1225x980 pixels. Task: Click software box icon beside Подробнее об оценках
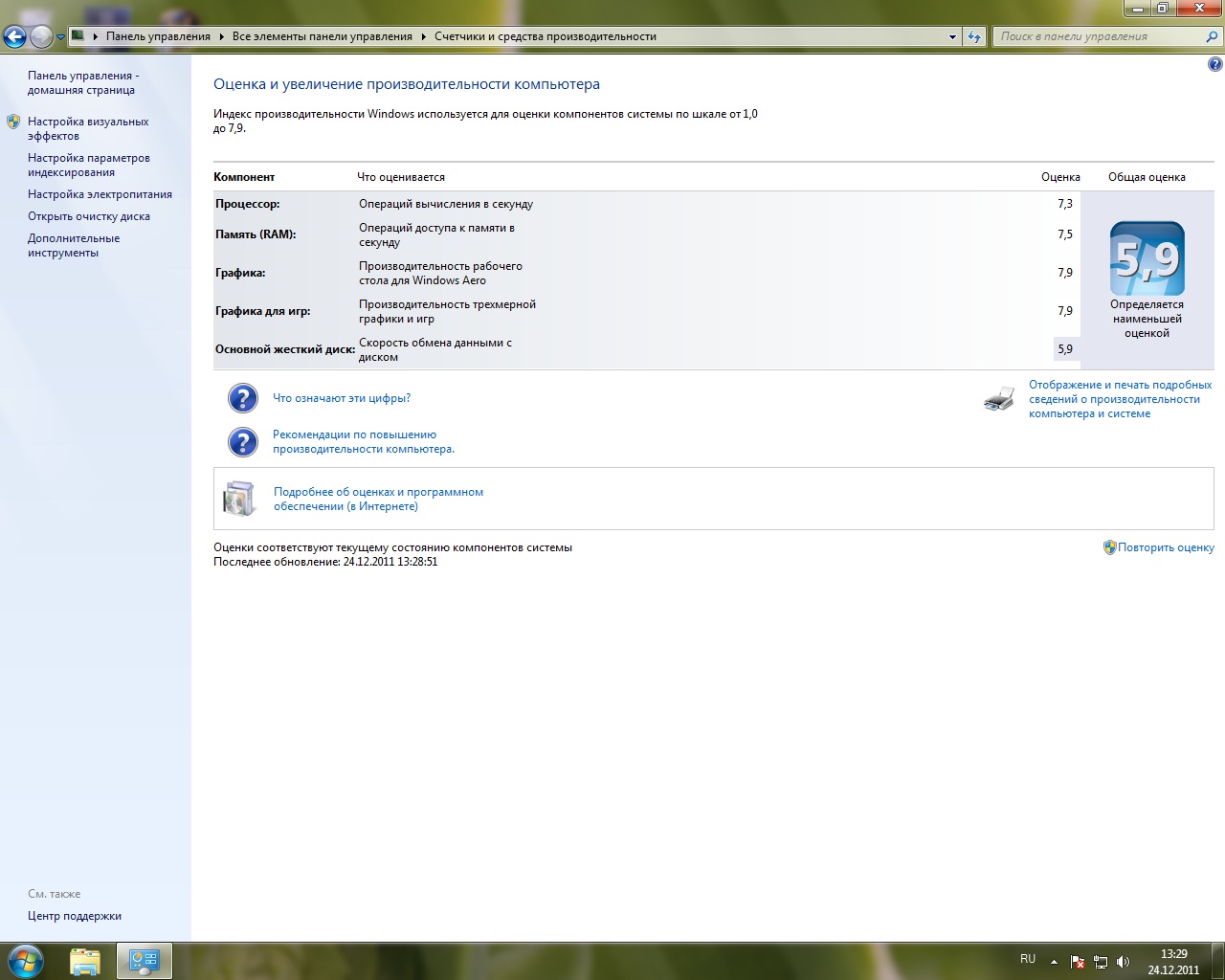(x=240, y=499)
